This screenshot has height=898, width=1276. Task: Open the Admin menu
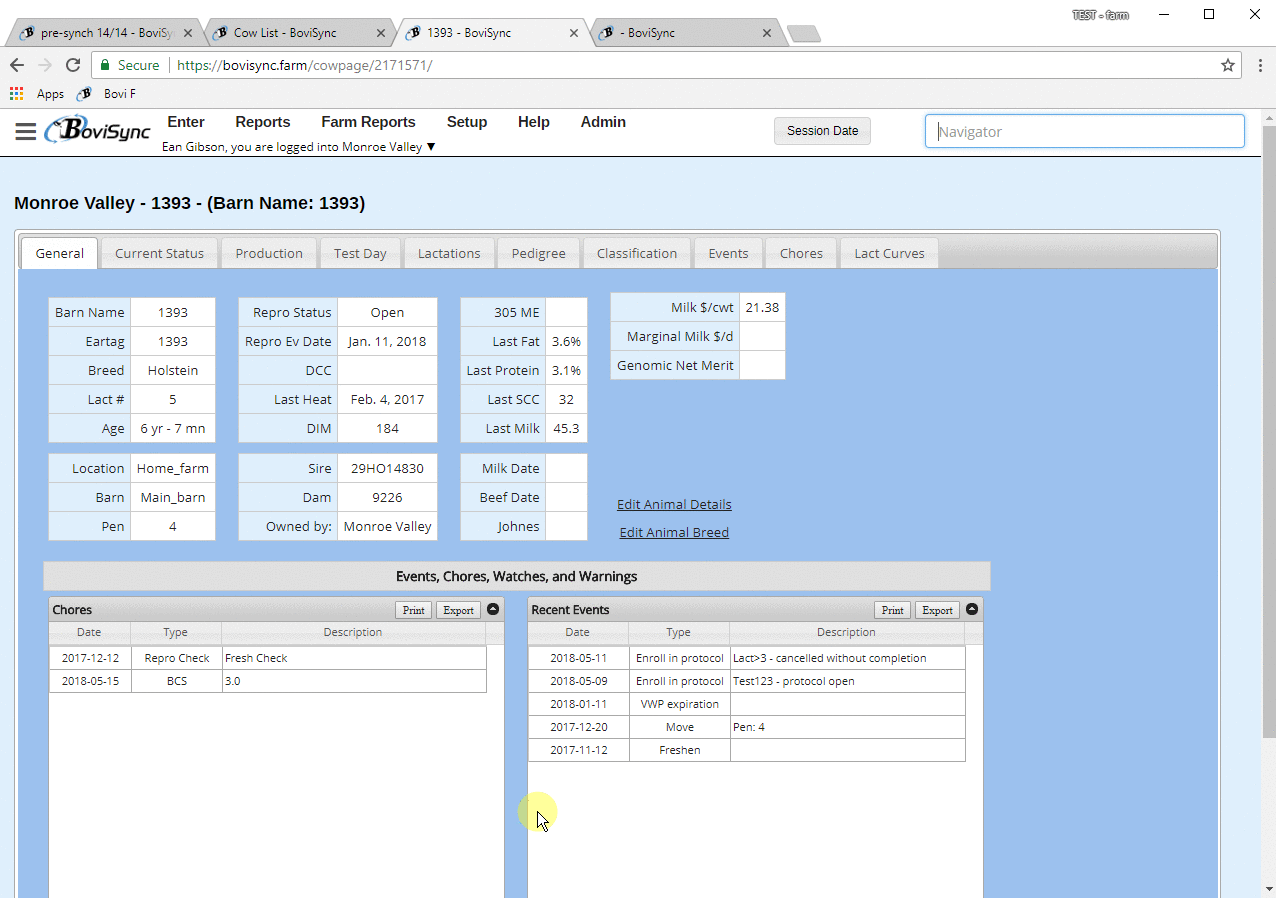click(x=603, y=122)
